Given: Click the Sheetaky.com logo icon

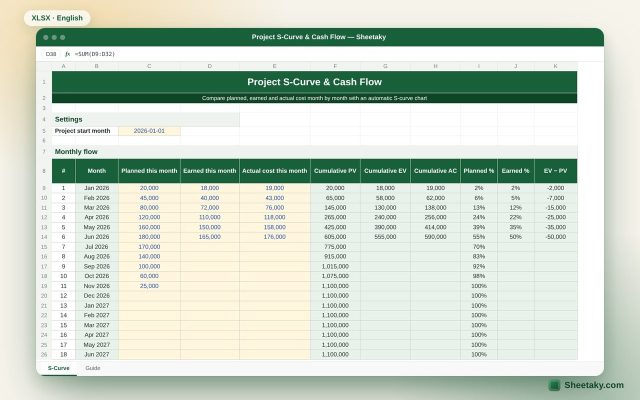Looking at the screenshot, I should 554,385.
